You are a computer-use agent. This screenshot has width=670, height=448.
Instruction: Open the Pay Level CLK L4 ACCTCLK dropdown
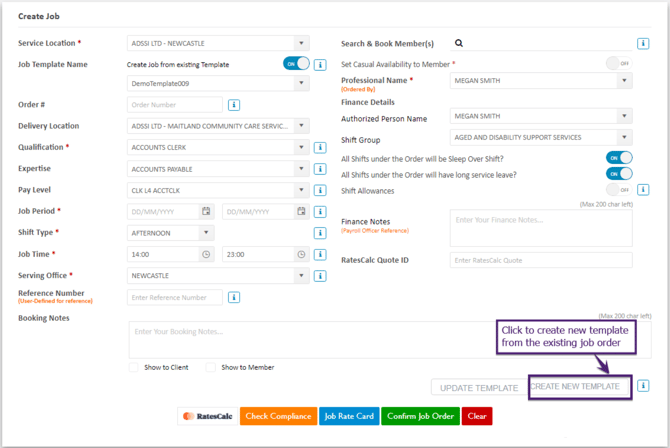[218, 190]
